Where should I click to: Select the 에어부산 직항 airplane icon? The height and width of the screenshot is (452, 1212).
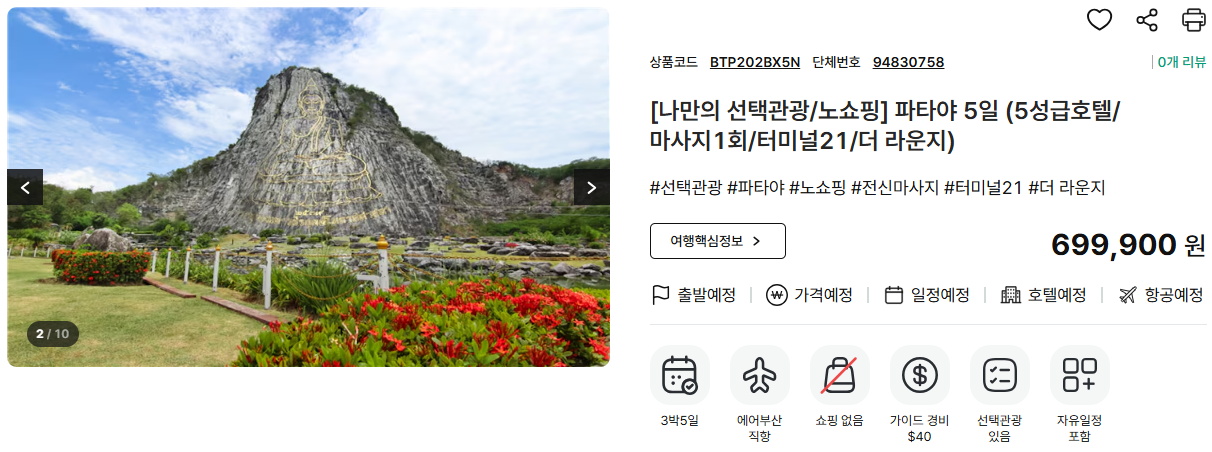[760, 375]
